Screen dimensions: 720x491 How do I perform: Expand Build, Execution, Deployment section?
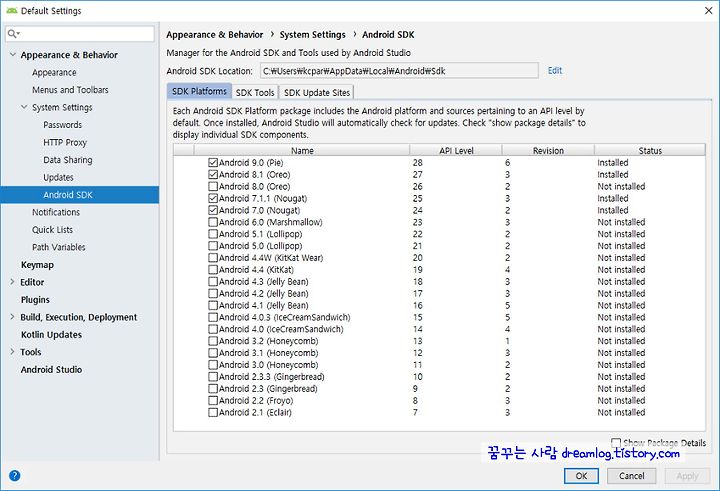[12, 317]
